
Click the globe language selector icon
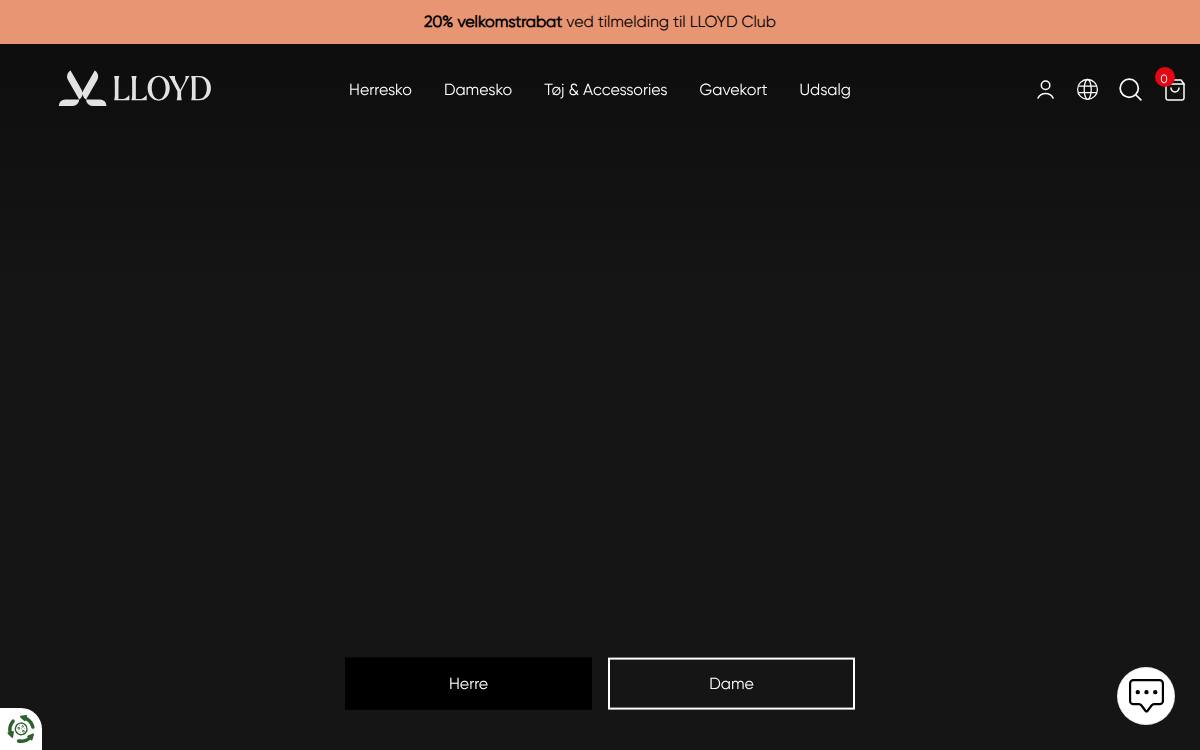[1087, 90]
